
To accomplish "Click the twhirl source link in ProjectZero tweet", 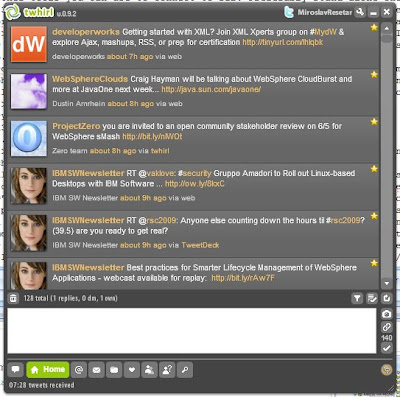I will [x=160, y=151].
